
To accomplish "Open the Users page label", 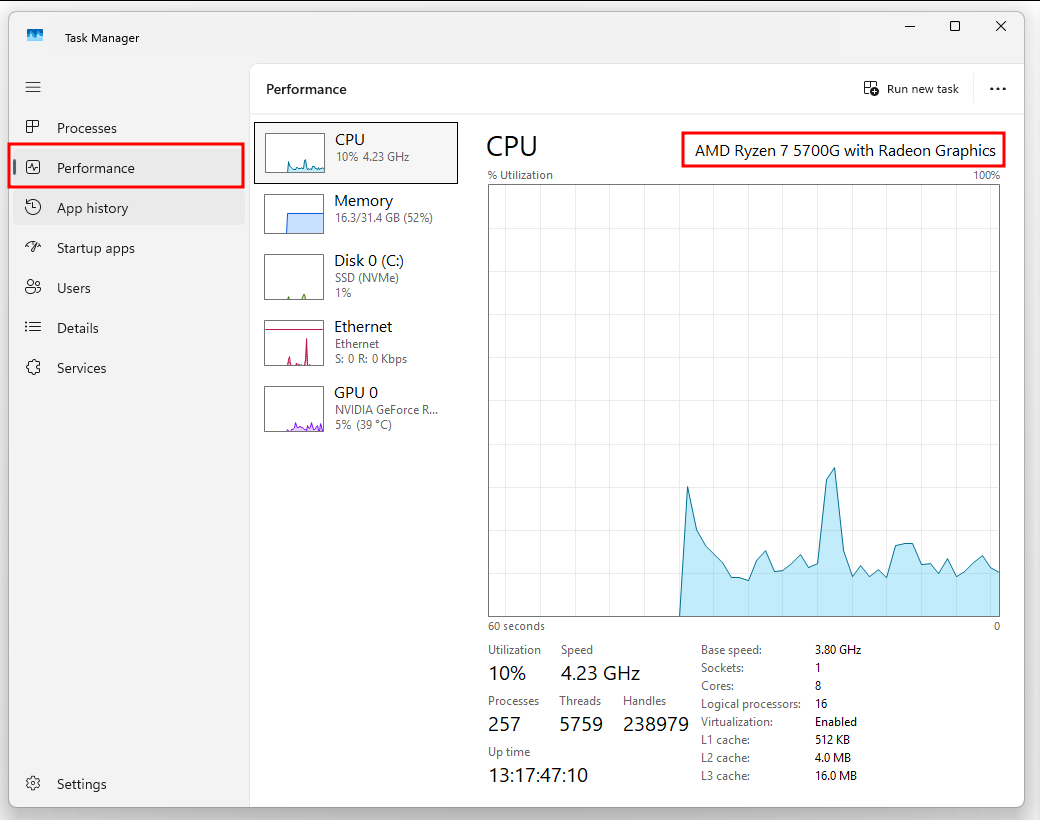I will coord(74,288).
